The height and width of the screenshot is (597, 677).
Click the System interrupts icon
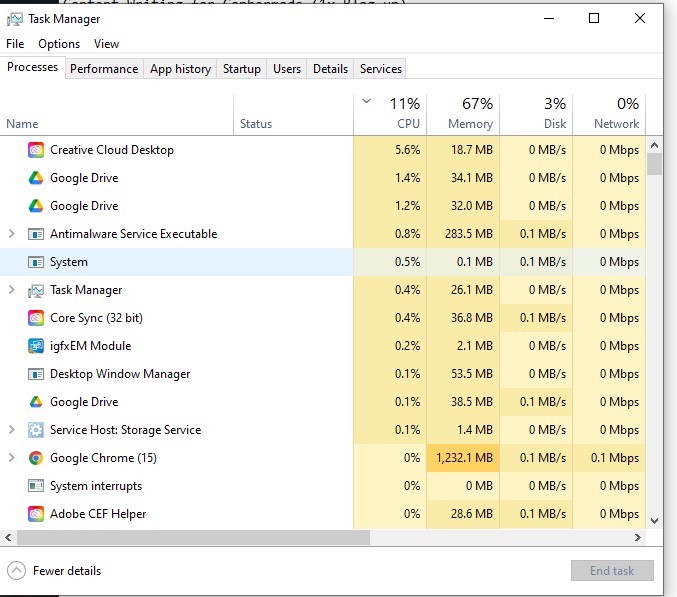coord(36,486)
